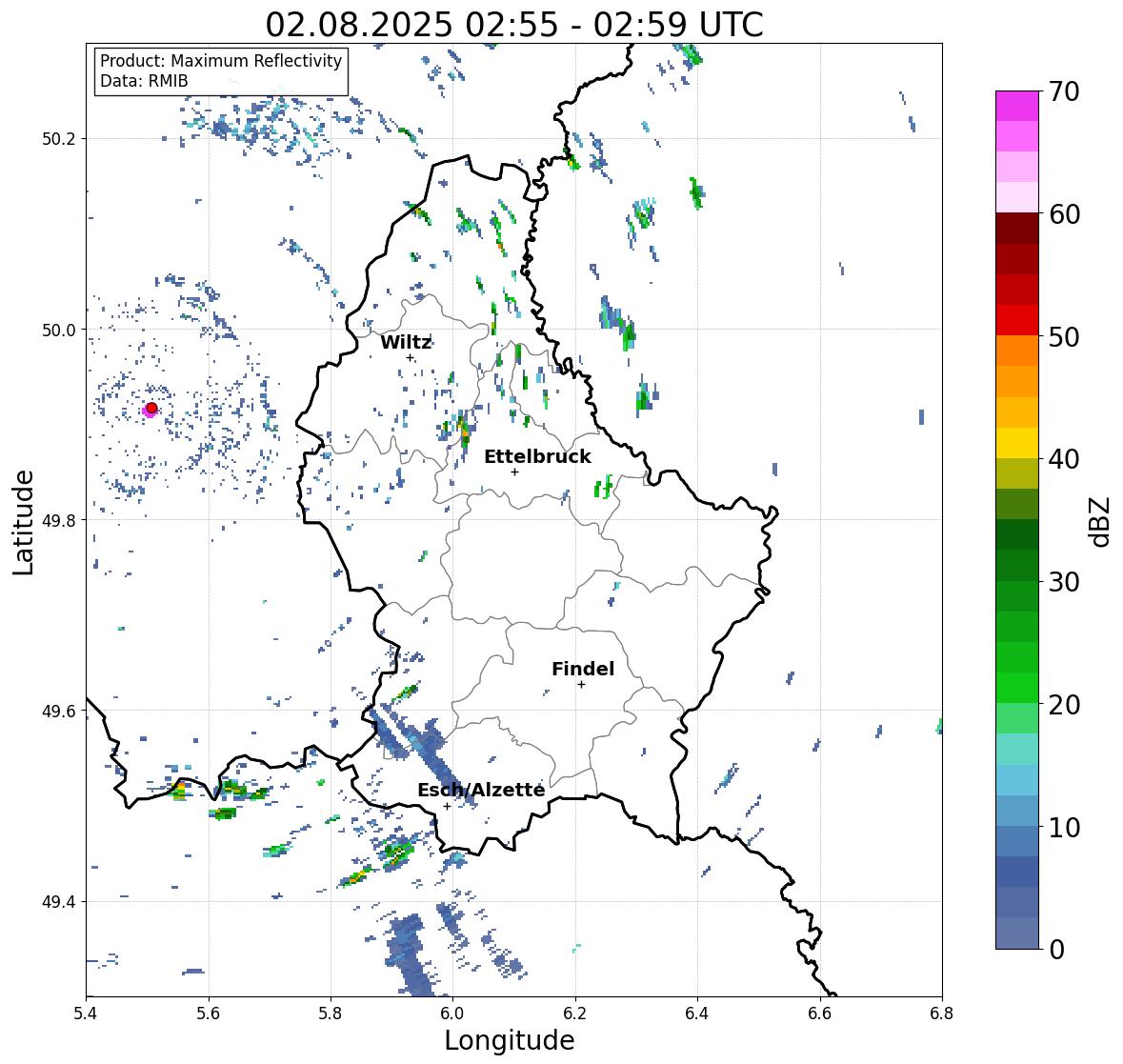Click 'Product: Maximum Reflectivity' legend text
This screenshot has width=1123, height=1064.
tap(221, 61)
